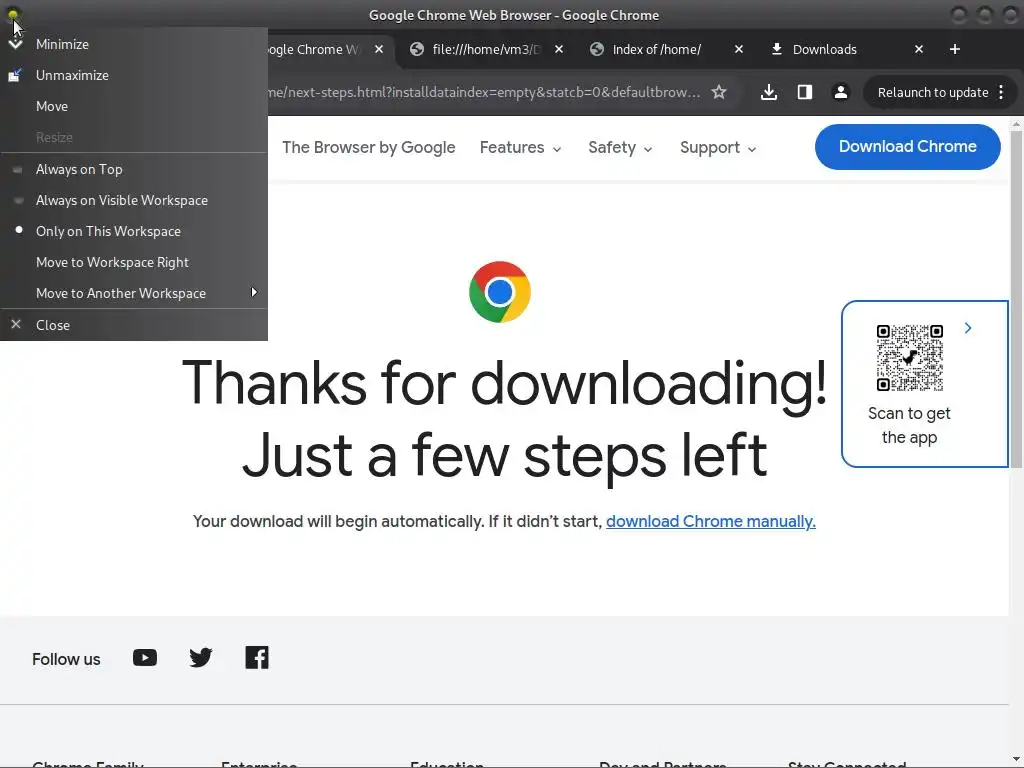Click the scrollbar up arrow
This screenshot has width=1024, height=768.
click(x=1016, y=123)
